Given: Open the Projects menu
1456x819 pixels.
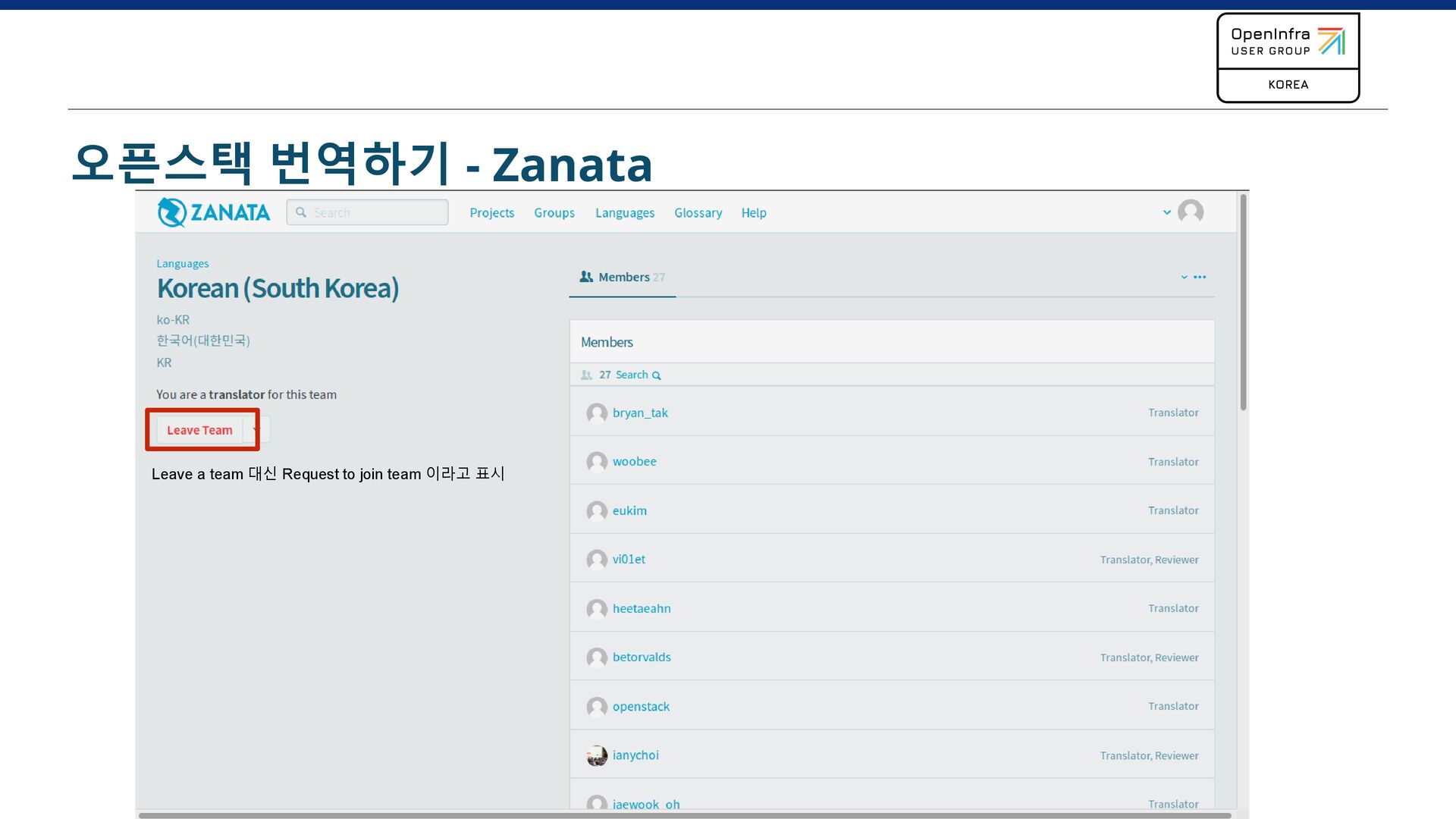Looking at the screenshot, I should tap(491, 213).
